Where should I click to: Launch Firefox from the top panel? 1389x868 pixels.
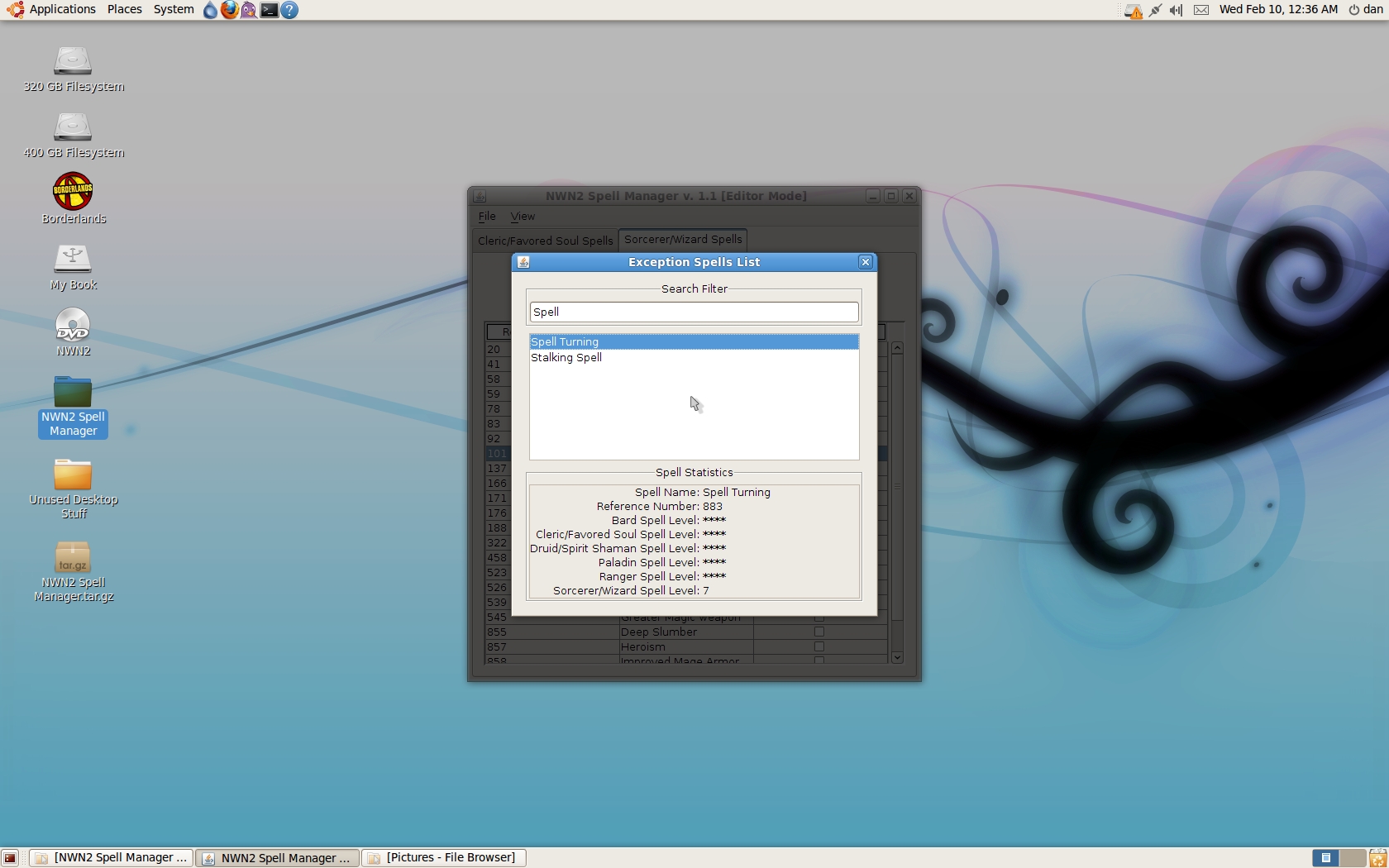tap(229, 10)
